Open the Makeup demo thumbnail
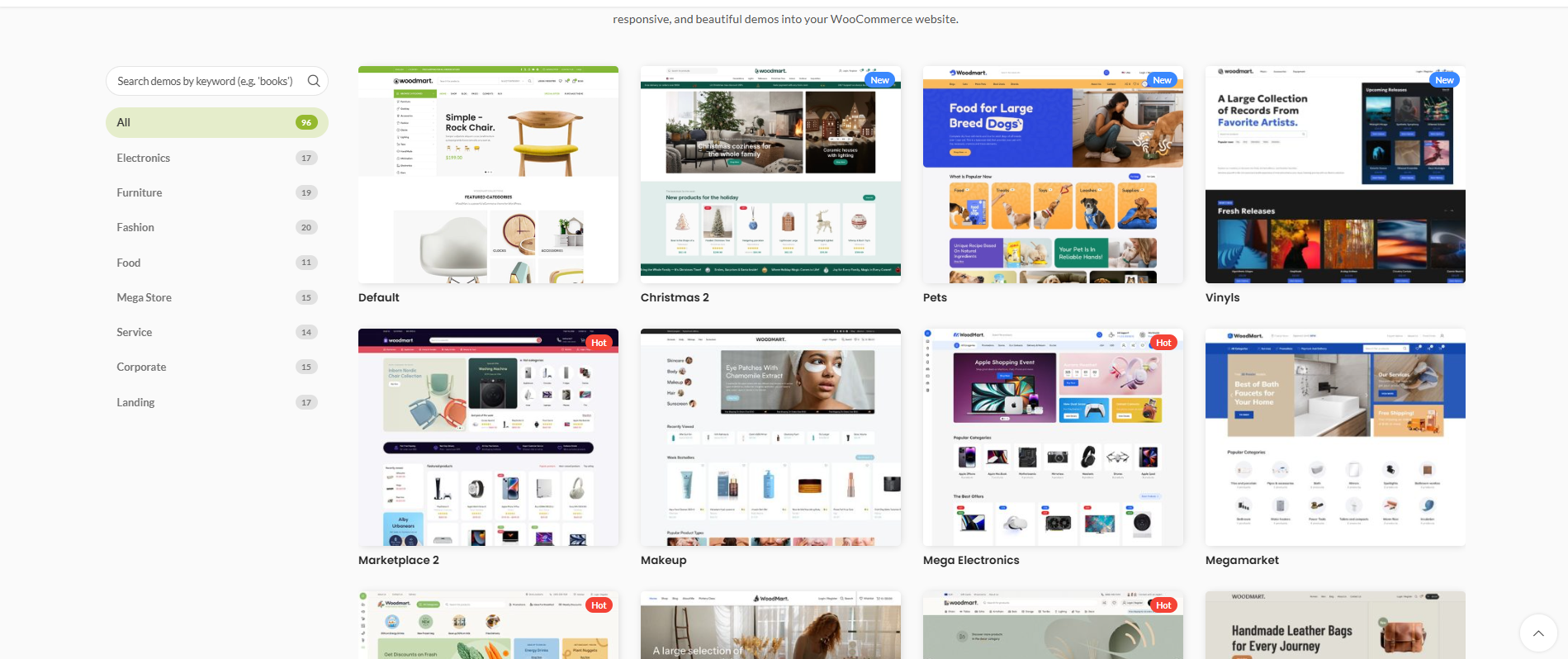This screenshot has height=659, width=1568. [770, 437]
